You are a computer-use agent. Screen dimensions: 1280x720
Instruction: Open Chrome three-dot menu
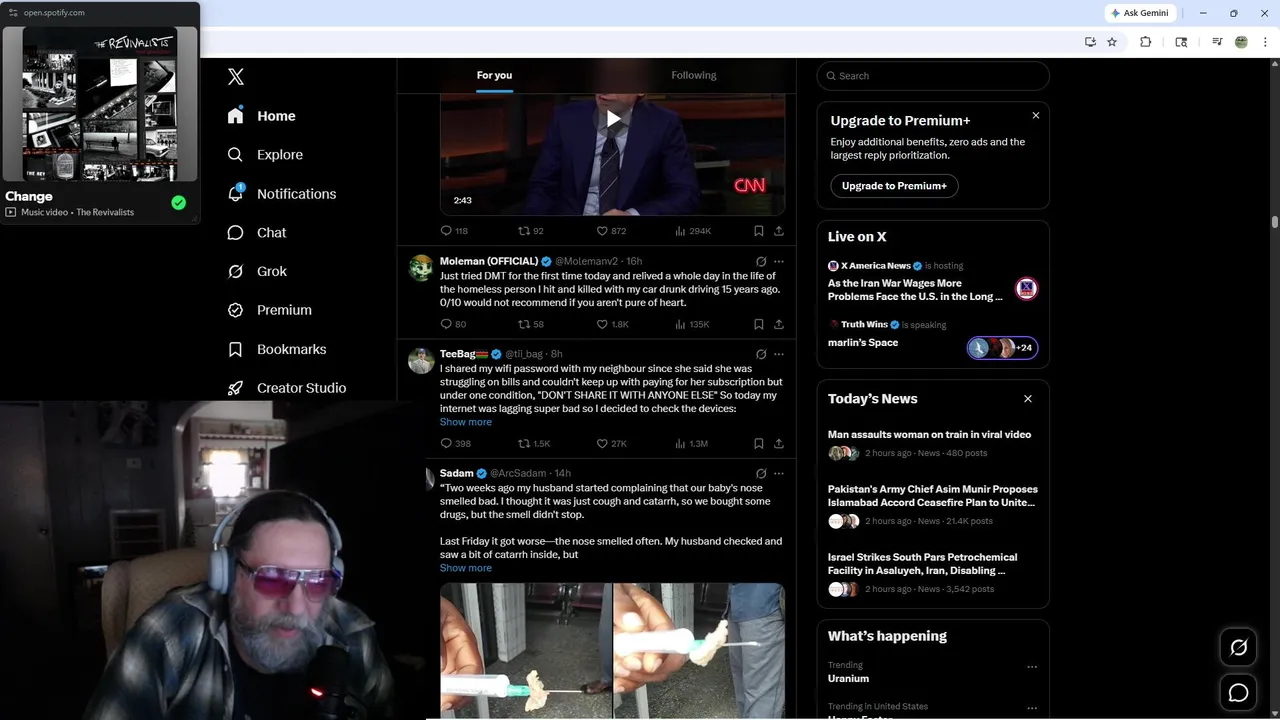tap(1266, 42)
